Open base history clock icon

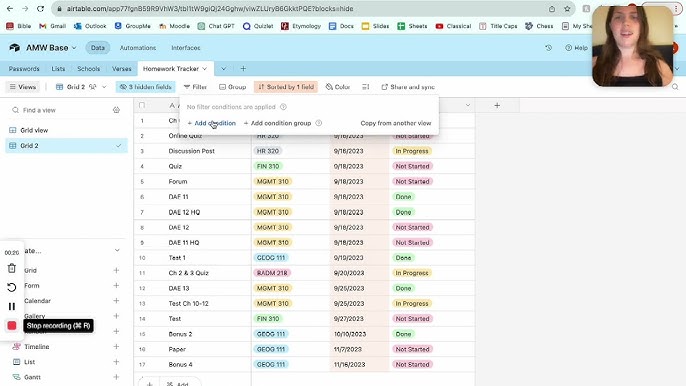point(548,48)
